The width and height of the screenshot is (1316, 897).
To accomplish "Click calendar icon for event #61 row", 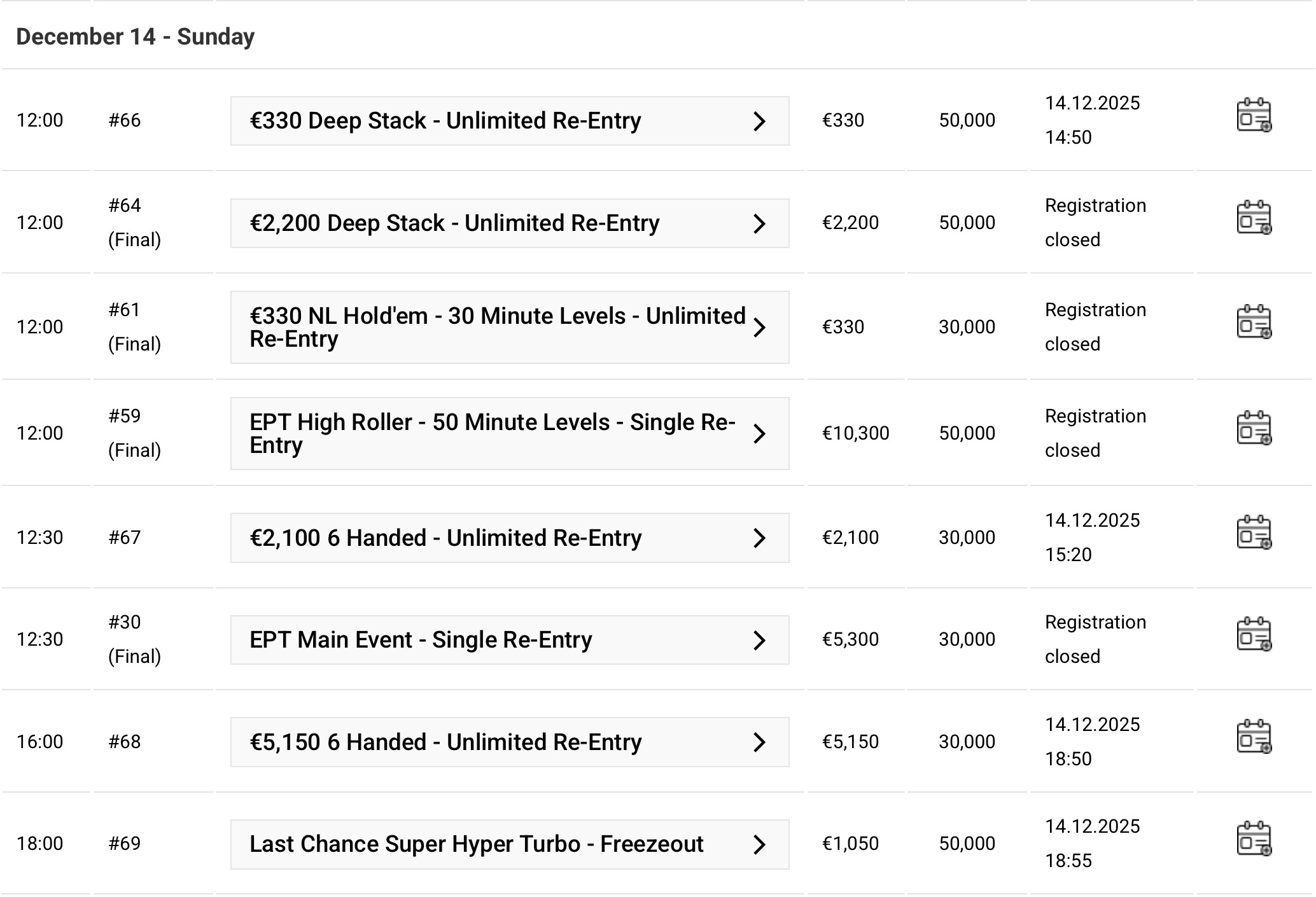I will click(x=1253, y=322).
